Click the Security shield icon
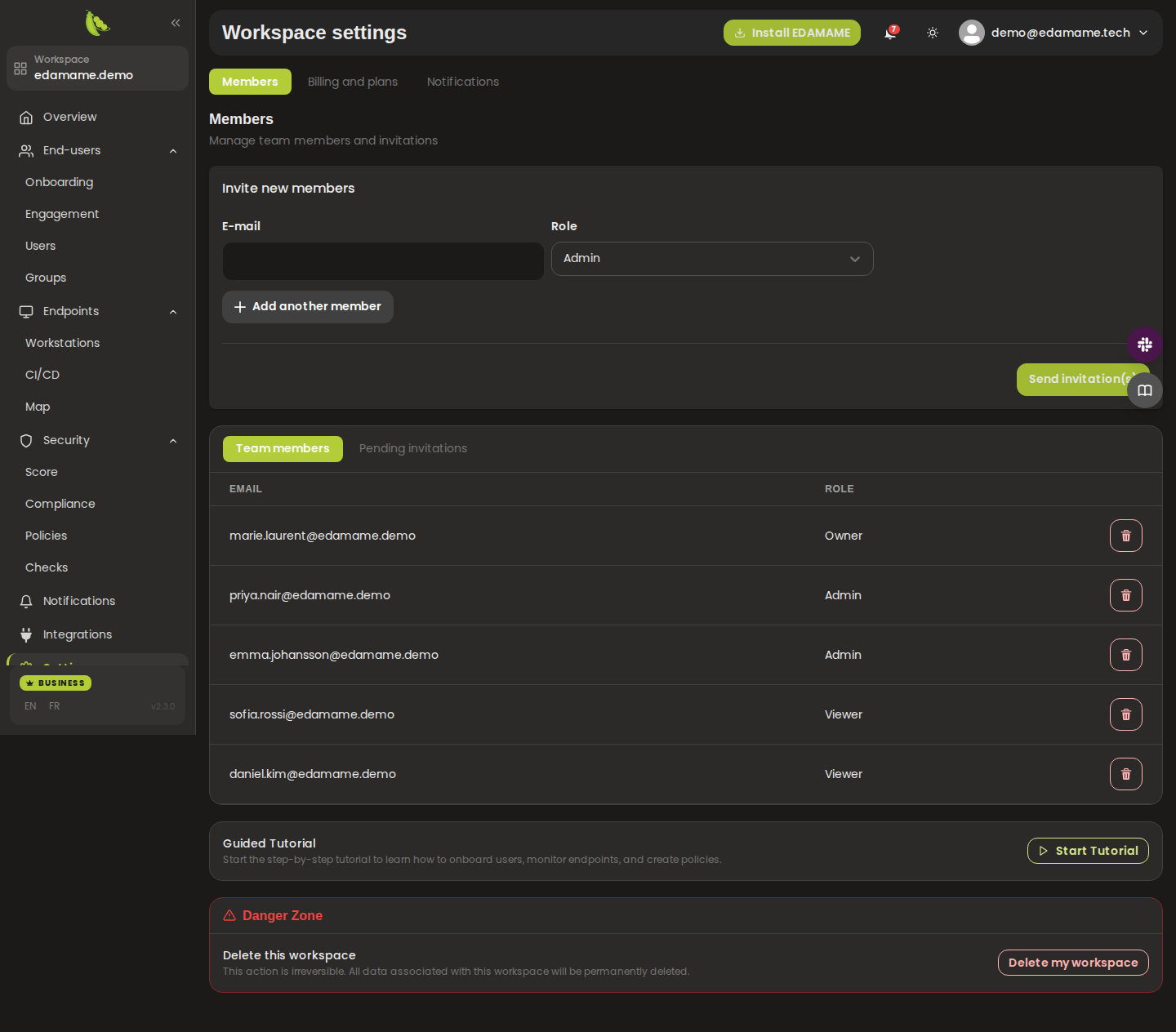 click(26, 441)
